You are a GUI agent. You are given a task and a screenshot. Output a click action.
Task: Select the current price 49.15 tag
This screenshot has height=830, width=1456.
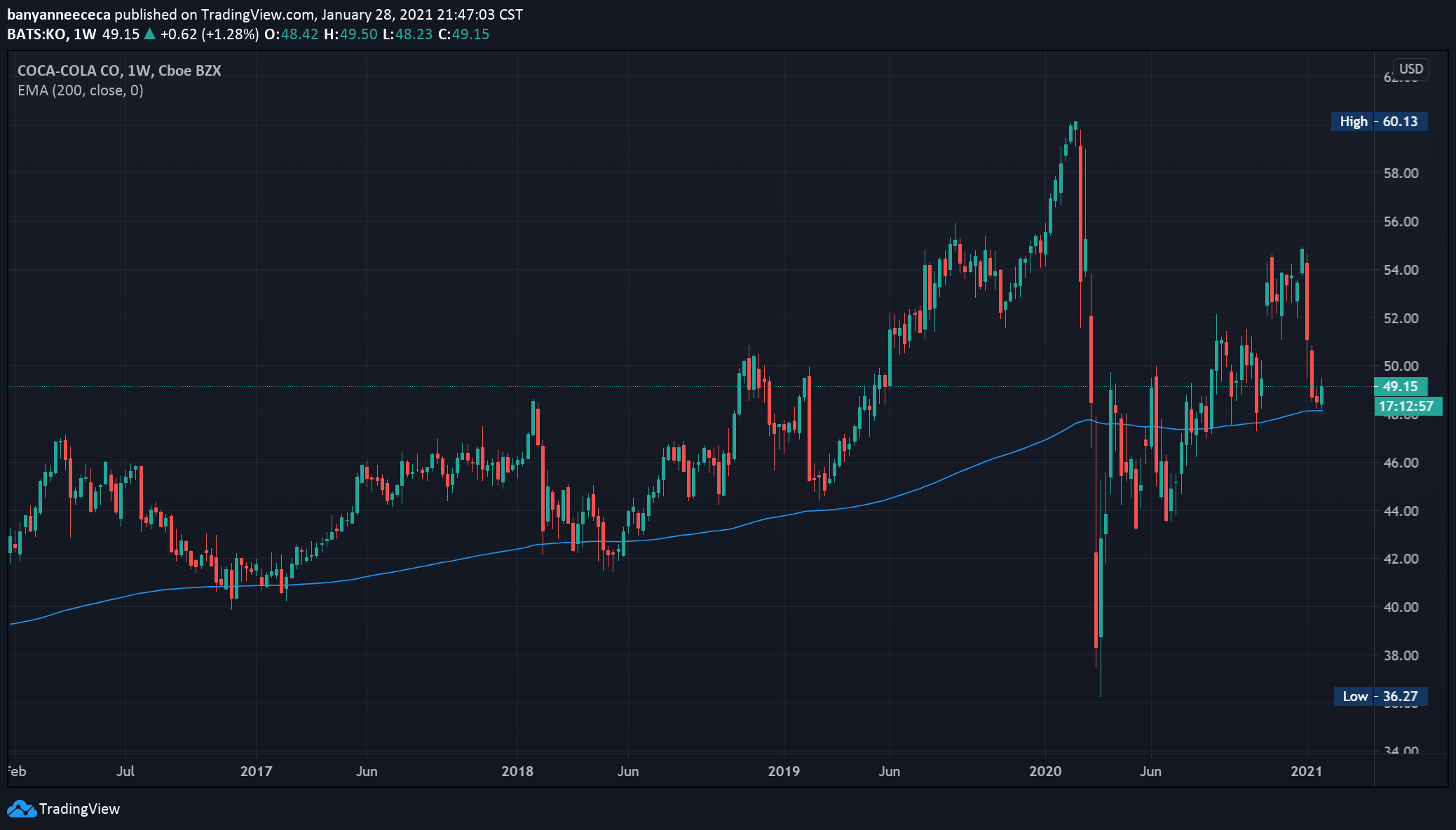(x=1400, y=386)
